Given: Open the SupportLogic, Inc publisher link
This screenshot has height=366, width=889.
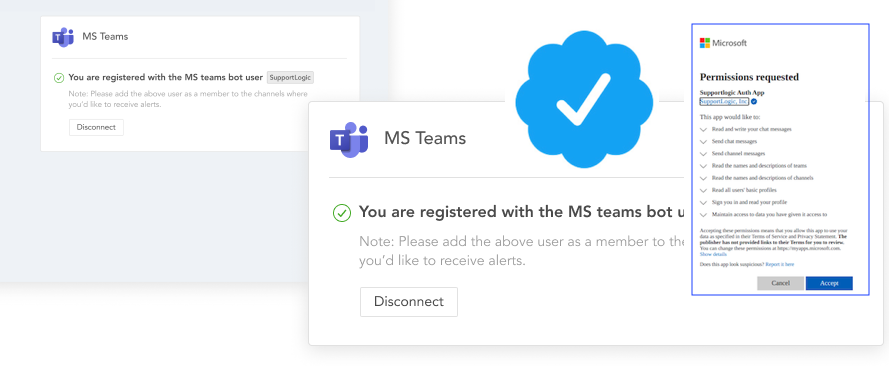Looking at the screenshot, I should [724, 101].
